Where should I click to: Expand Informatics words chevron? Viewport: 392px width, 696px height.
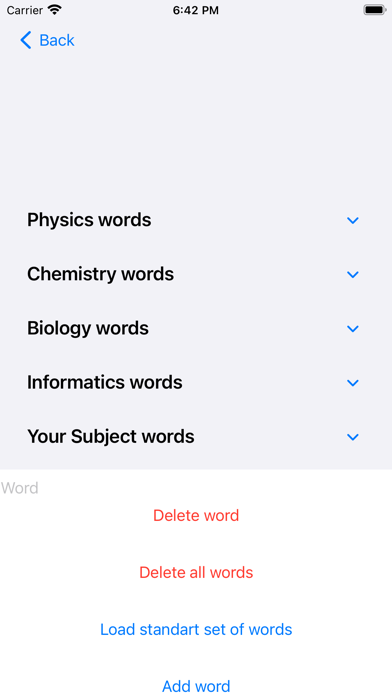352,383
